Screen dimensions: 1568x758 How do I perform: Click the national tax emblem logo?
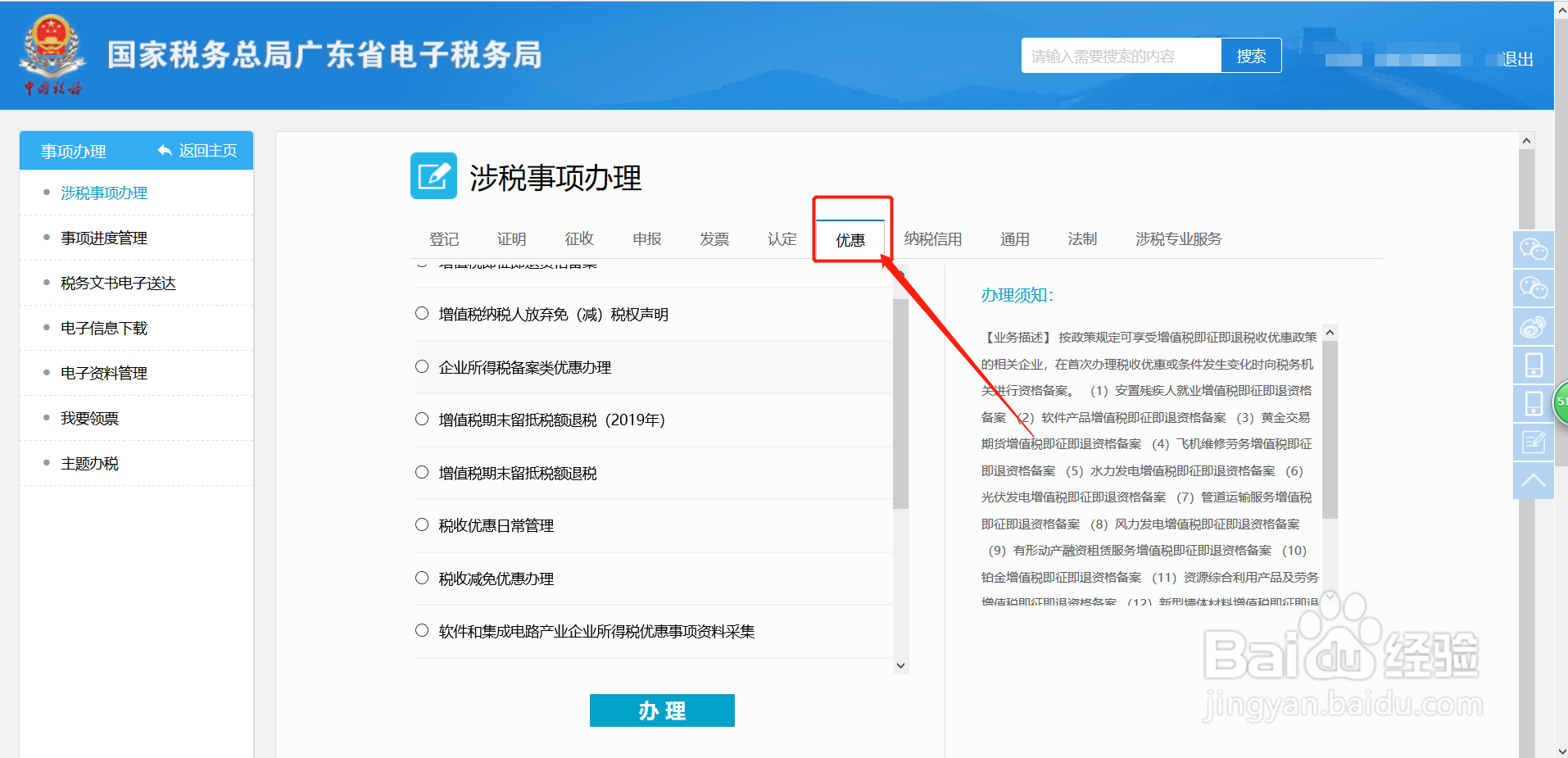(x=52, y=54)
